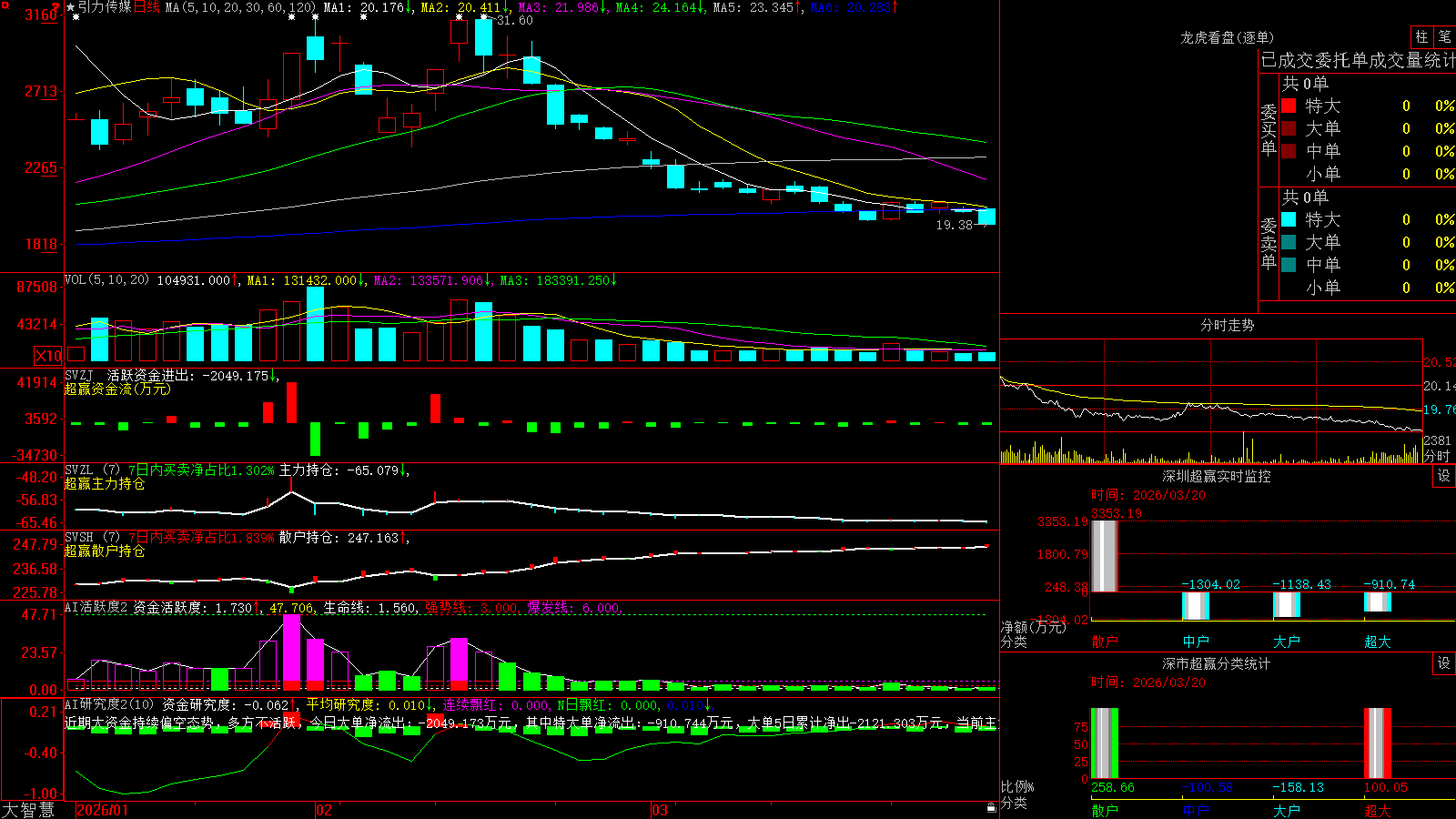Click the 笔 tick-view icon

tap(1444, 36)
